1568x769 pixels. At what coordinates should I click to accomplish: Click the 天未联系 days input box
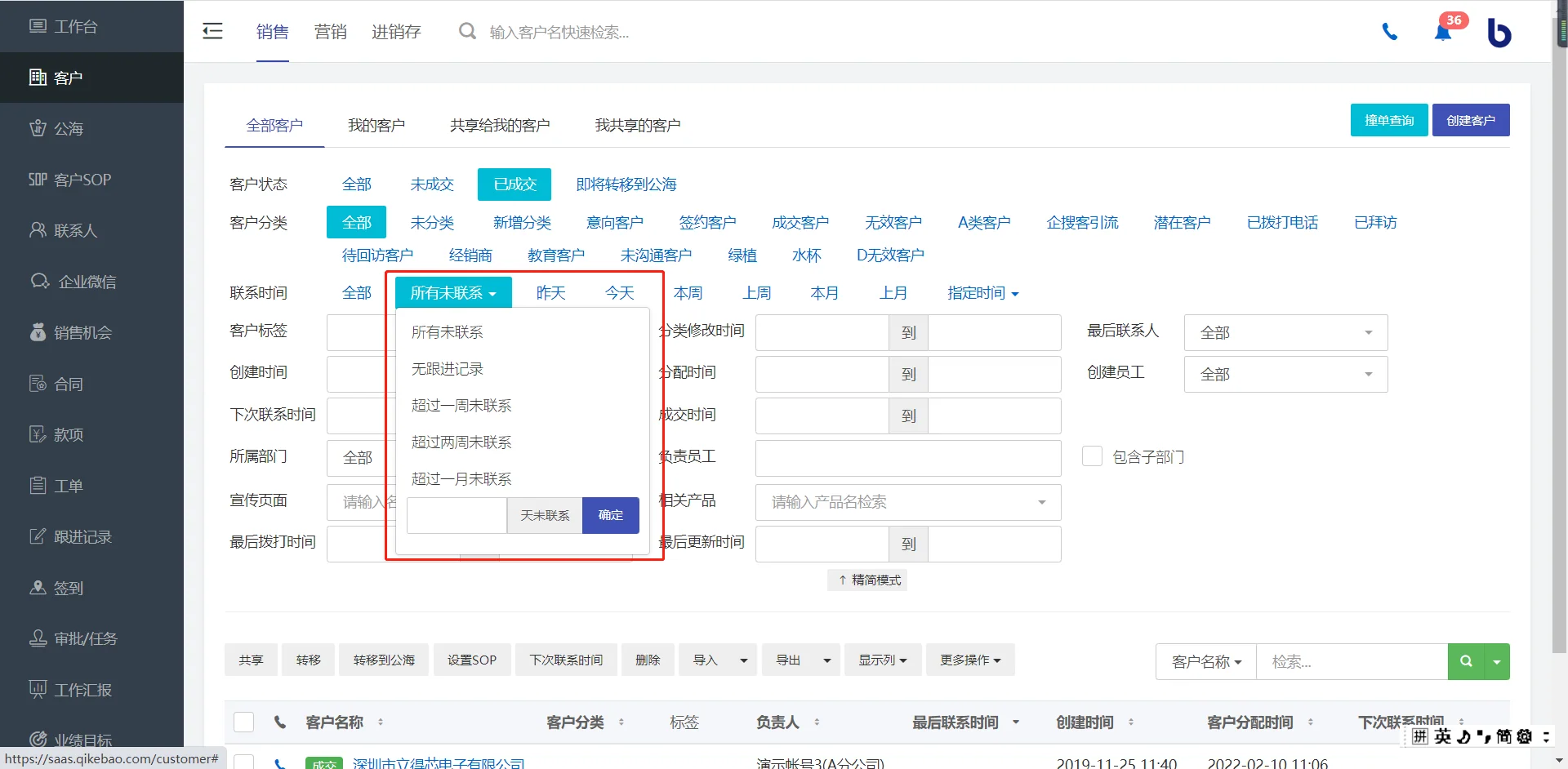pos(457,515)
